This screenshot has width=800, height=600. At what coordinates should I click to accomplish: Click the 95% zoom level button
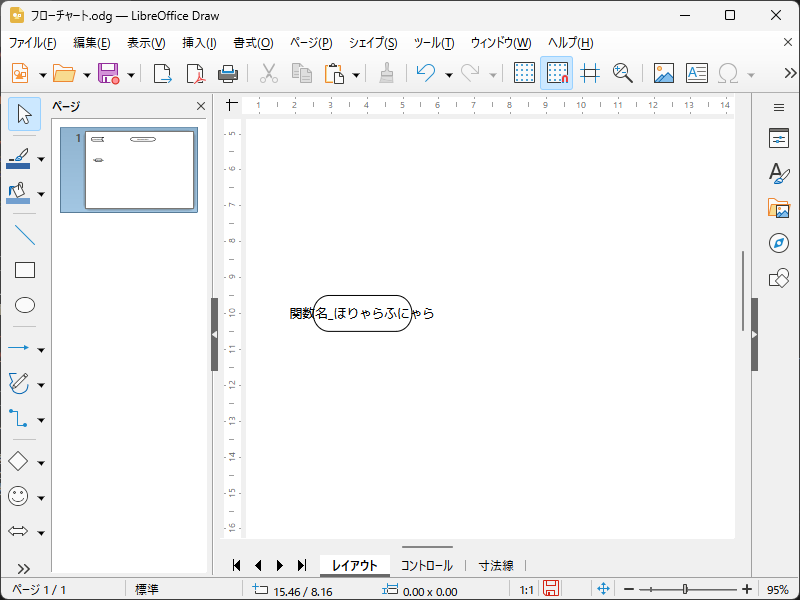pos(778,590)
